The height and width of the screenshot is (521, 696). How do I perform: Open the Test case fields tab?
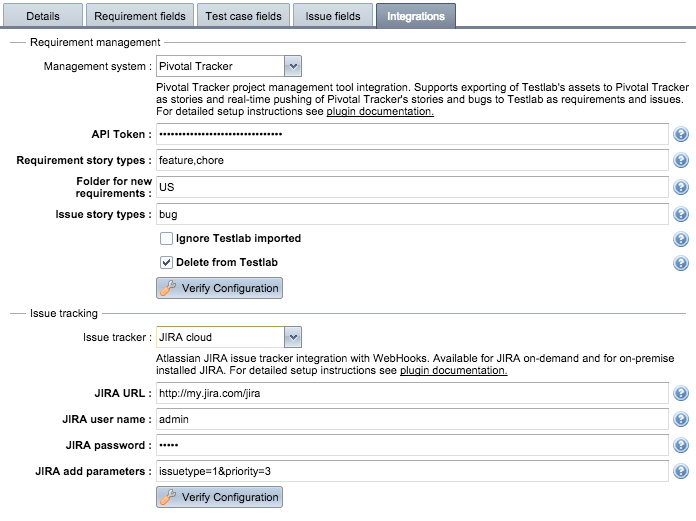tap(243, 16)
